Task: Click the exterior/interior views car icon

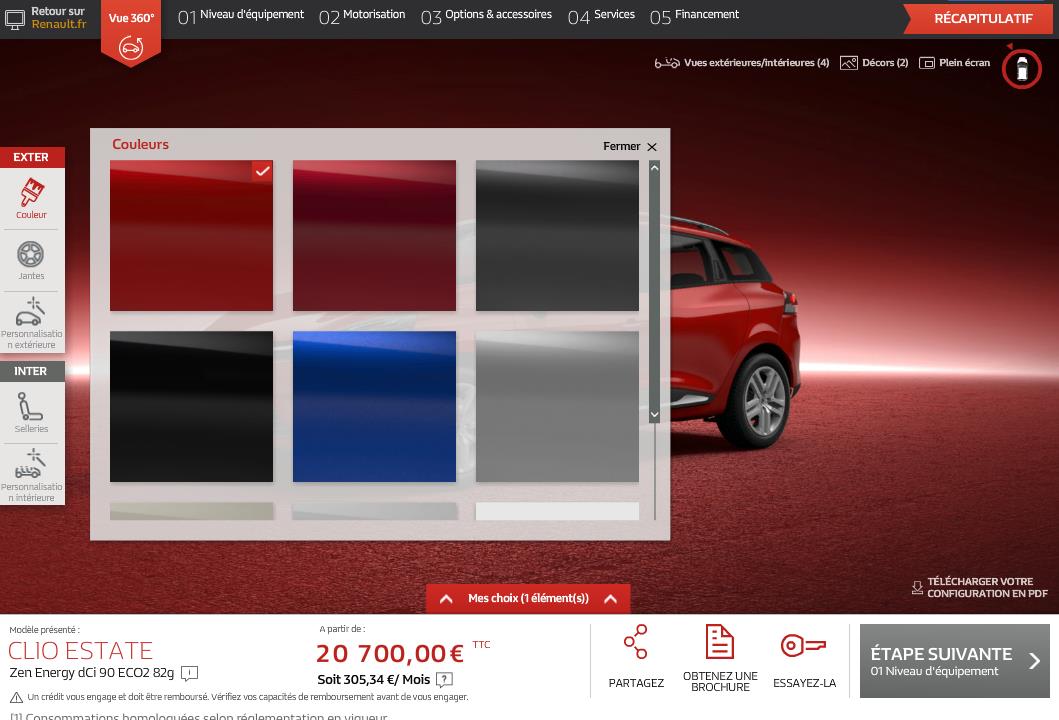Action: click(667, 63)
